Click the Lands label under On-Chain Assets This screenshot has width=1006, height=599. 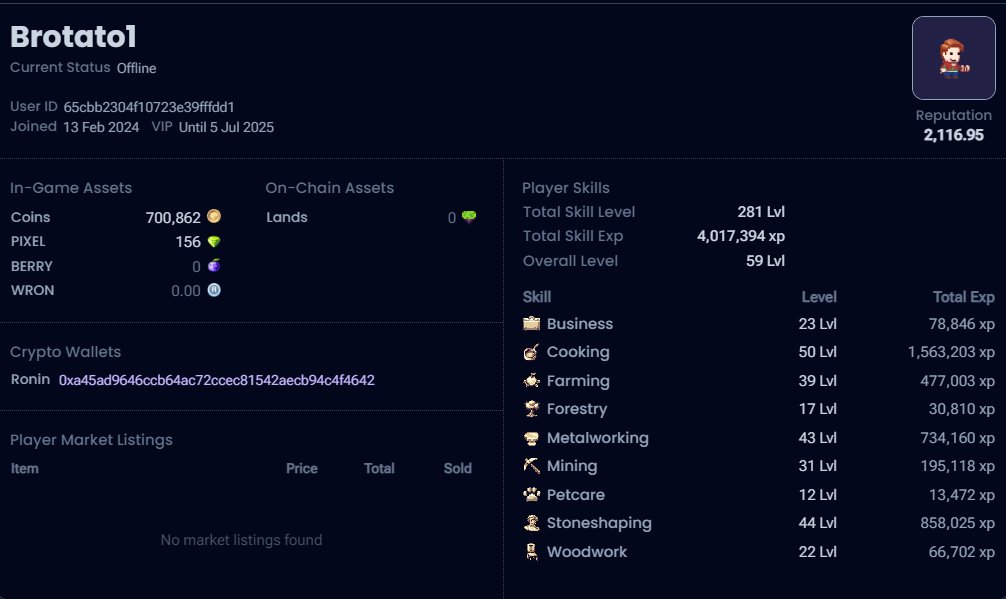(x=287, y=217)
